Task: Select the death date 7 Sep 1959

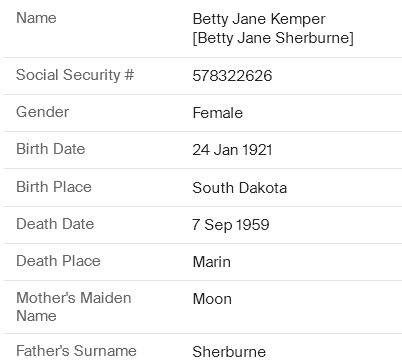Action: click(231, 225)
